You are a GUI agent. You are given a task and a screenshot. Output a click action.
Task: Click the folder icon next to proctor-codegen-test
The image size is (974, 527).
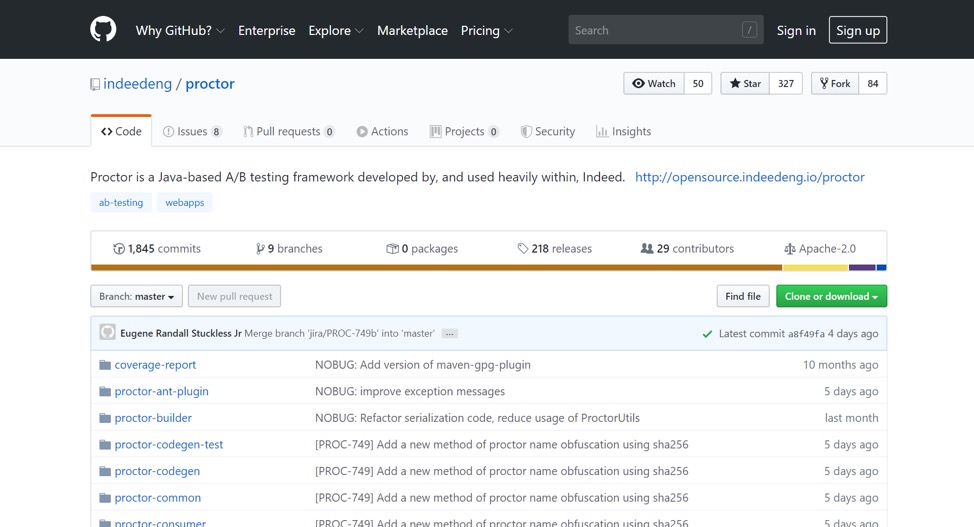coord(105,445)
